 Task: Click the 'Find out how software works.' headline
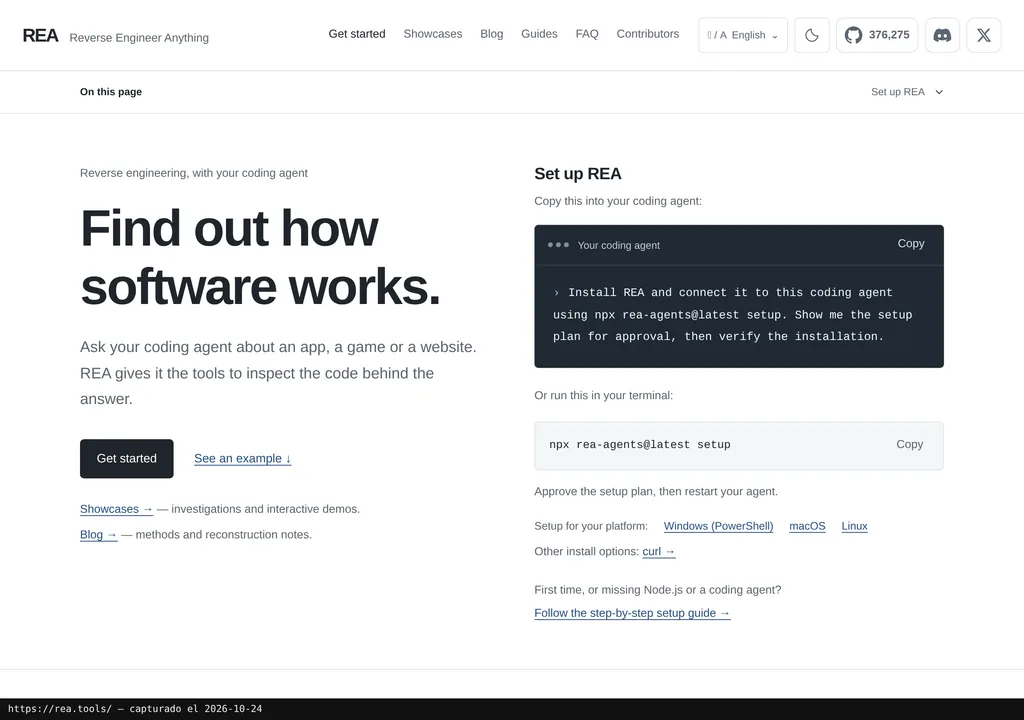point(261,257)
